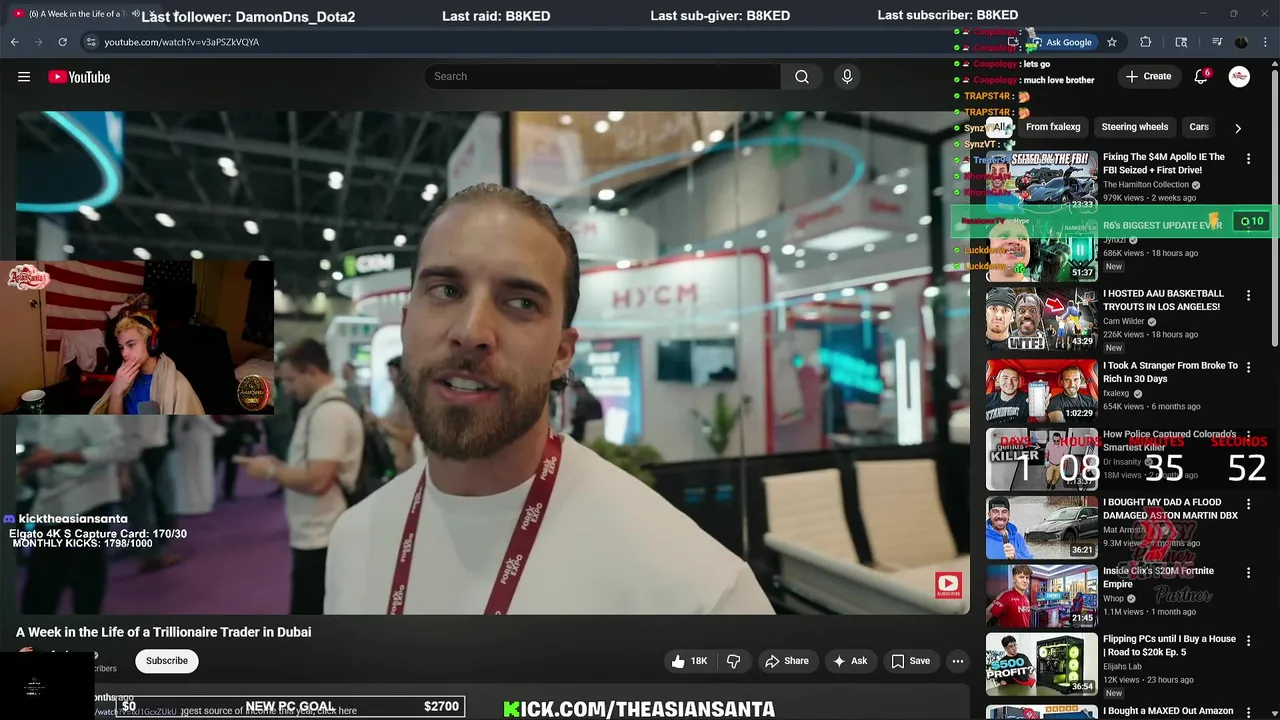This screenshot has width=1280, height=720.
Task: Open options menu for AAU Basketball video
Action: pyautogui.click(x=1248, y=296)
